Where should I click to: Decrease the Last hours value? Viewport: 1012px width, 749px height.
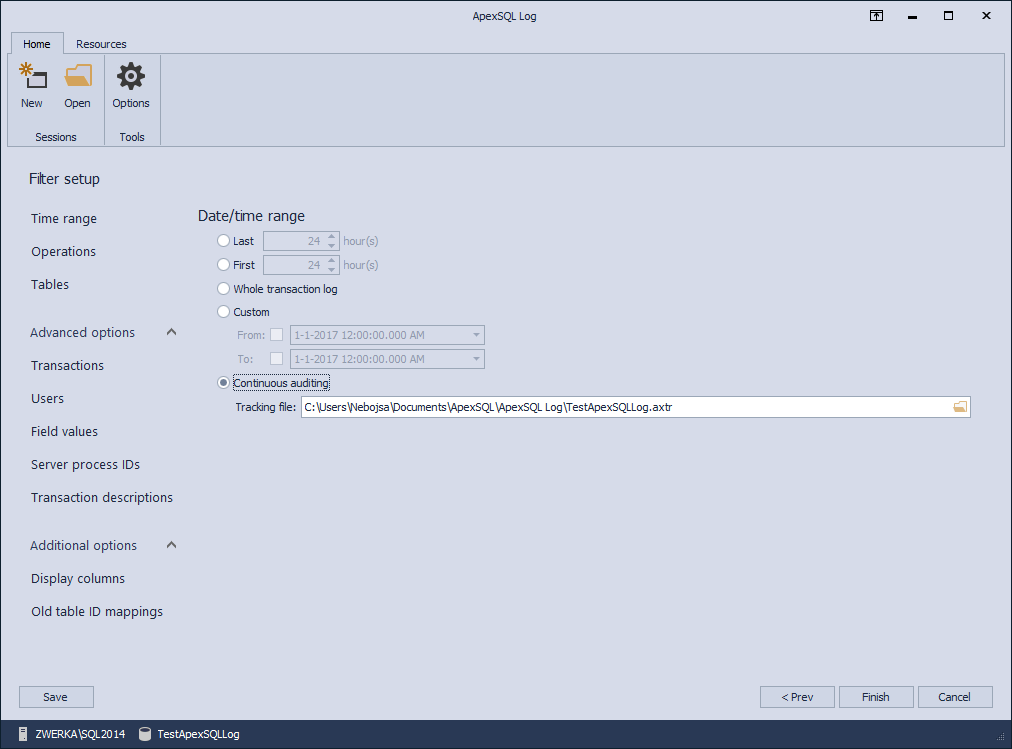tap(332, 245)
